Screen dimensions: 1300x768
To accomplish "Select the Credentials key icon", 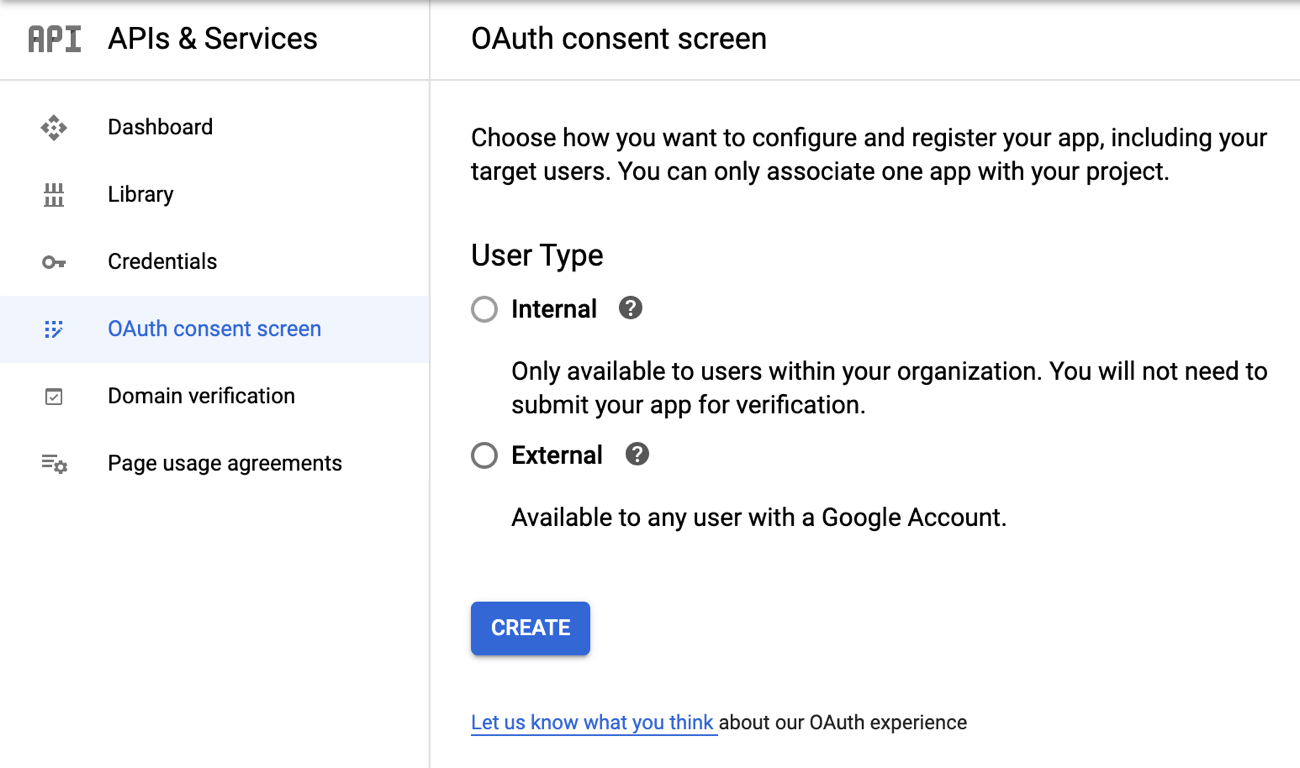I will [x=55, y=261].
